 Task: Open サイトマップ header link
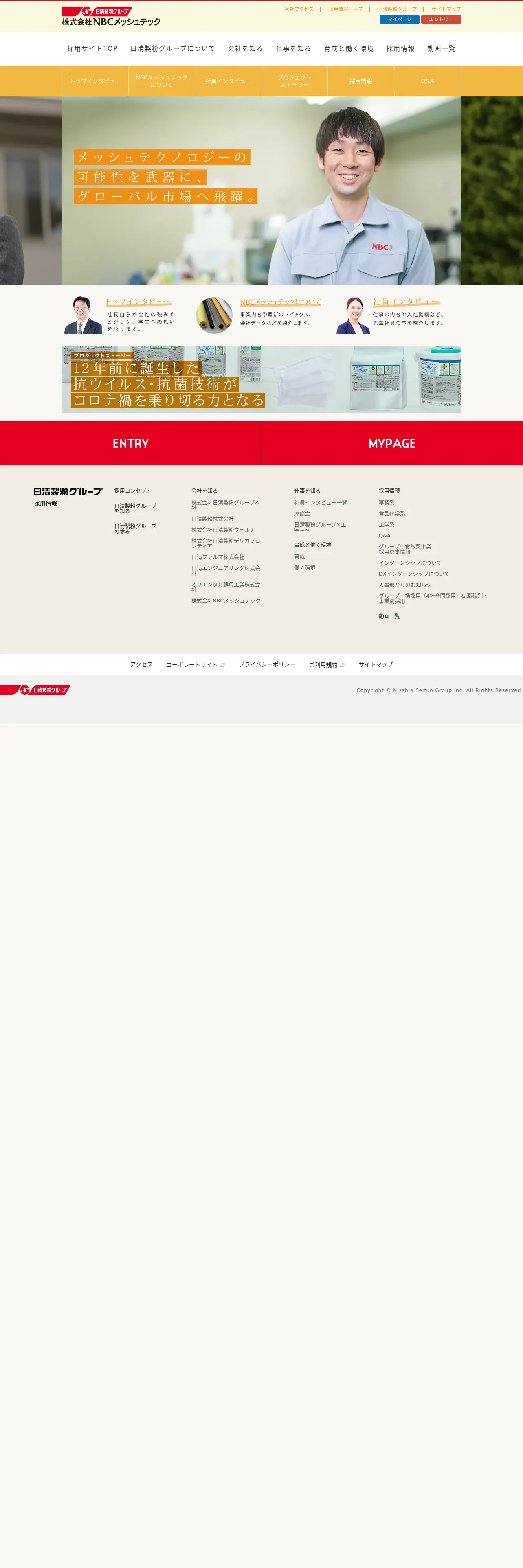point(446,9)
